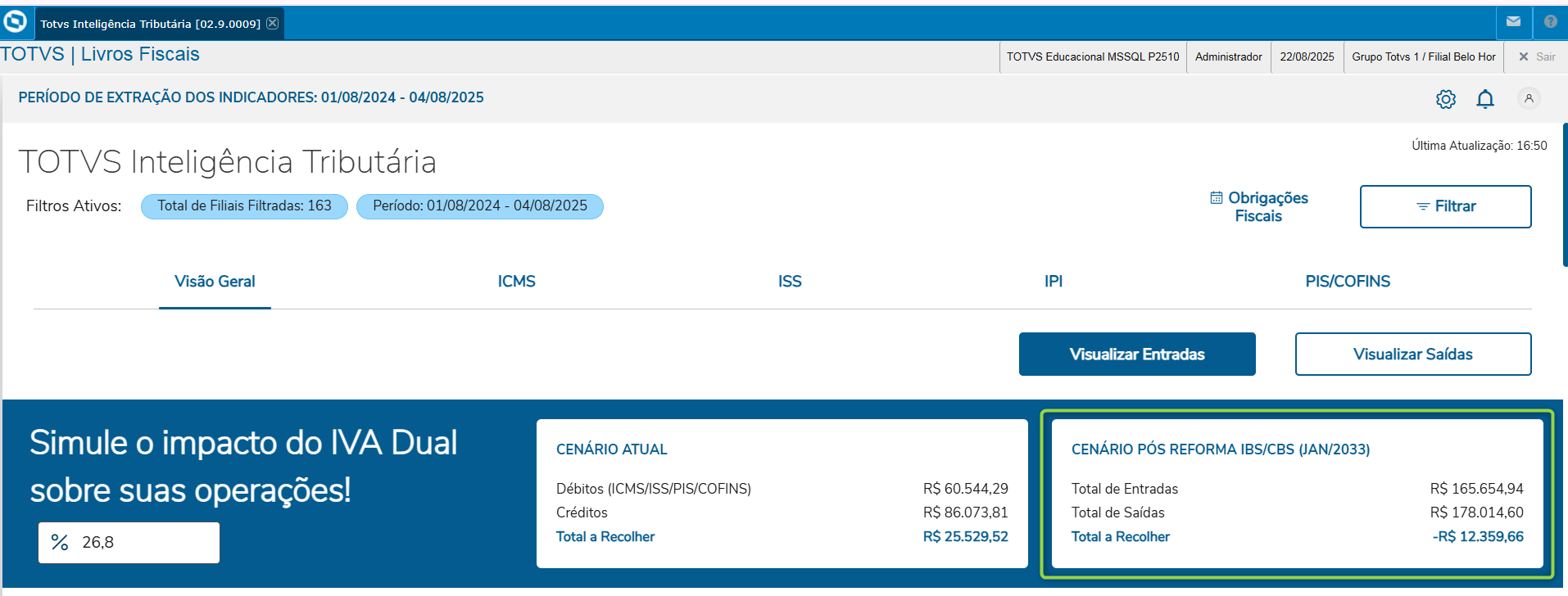Click Grupo Totvs 1 / Filial Belo Hor label
Image resolution: width=1568 pixels, height=596 pixels.
pos(1424,56)
